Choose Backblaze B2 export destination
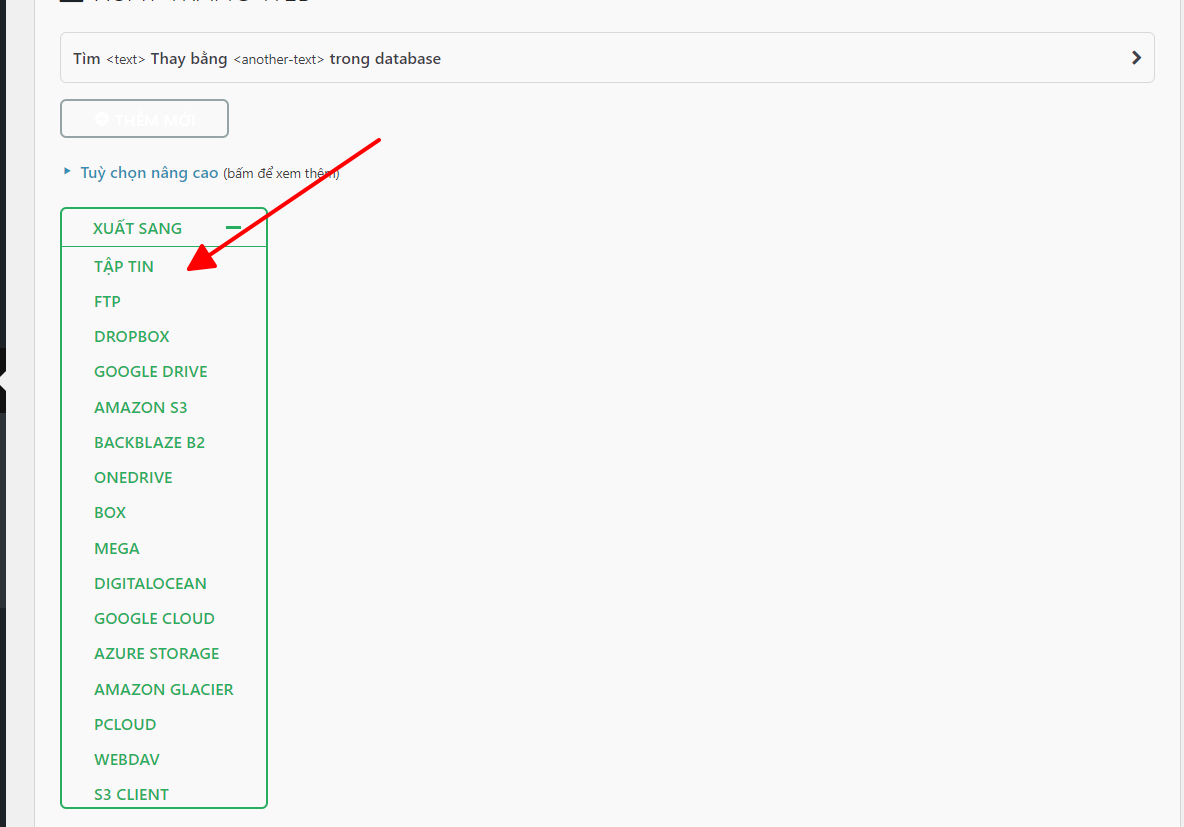This screenshot has width=1184, height=827. 150,443
